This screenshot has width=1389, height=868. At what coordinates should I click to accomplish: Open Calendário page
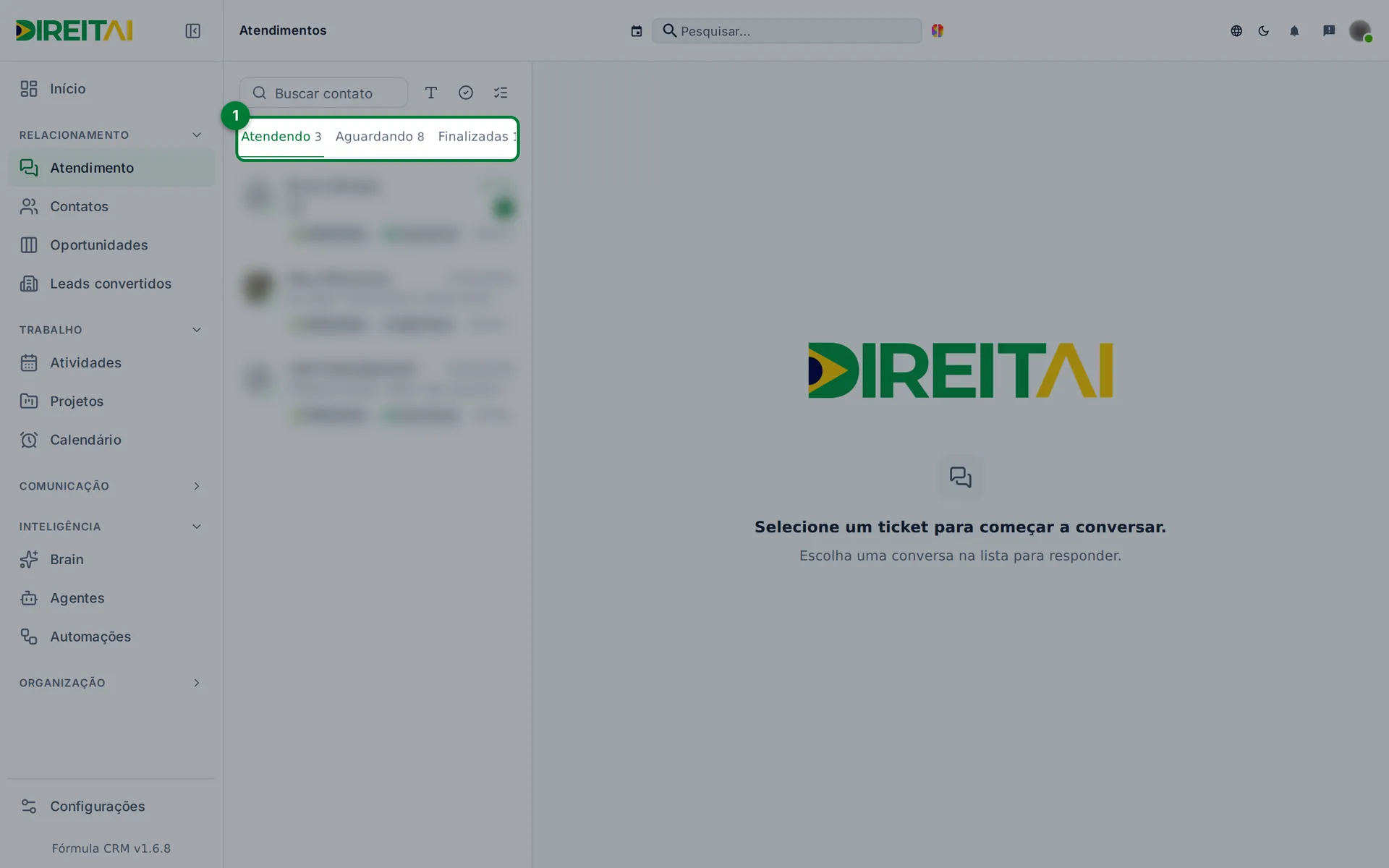click(x=111, y=440)
